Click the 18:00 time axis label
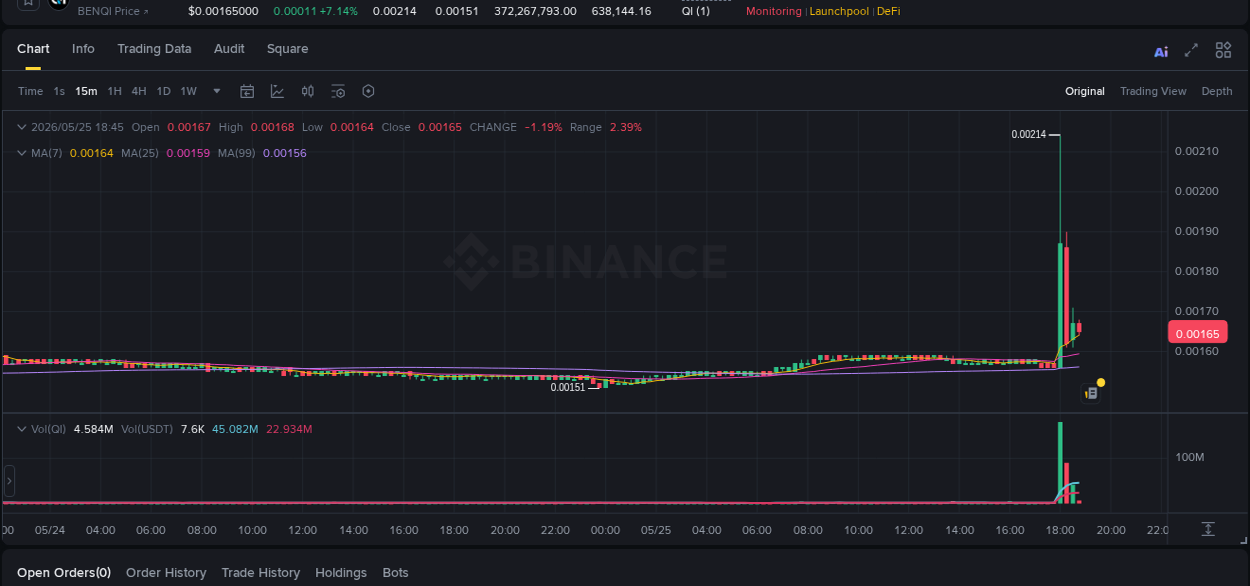 pos(1060,530)
